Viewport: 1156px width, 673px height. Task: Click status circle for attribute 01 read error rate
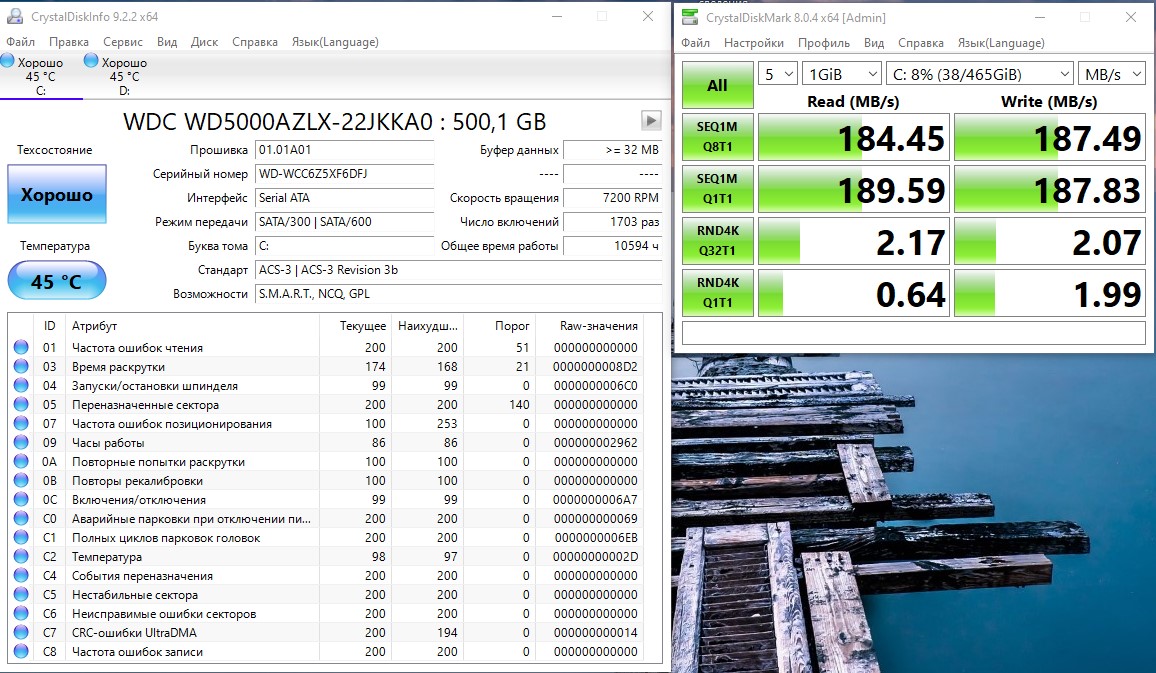(21, 347)
